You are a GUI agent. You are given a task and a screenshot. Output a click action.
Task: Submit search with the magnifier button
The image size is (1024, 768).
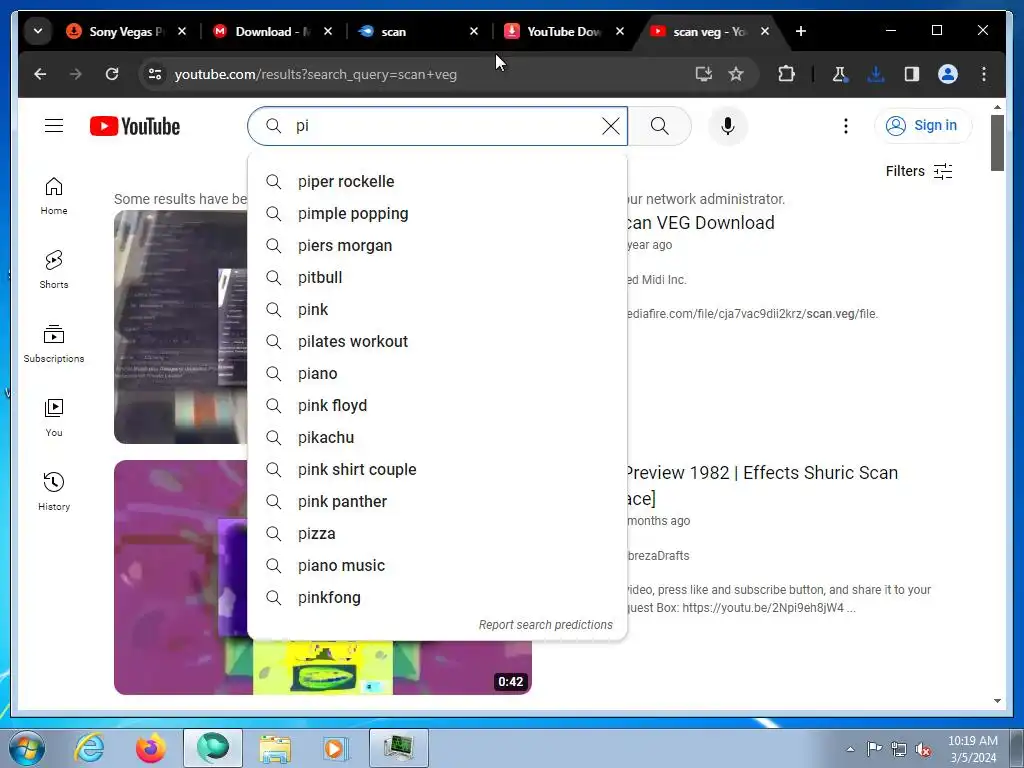pos(660,126)
